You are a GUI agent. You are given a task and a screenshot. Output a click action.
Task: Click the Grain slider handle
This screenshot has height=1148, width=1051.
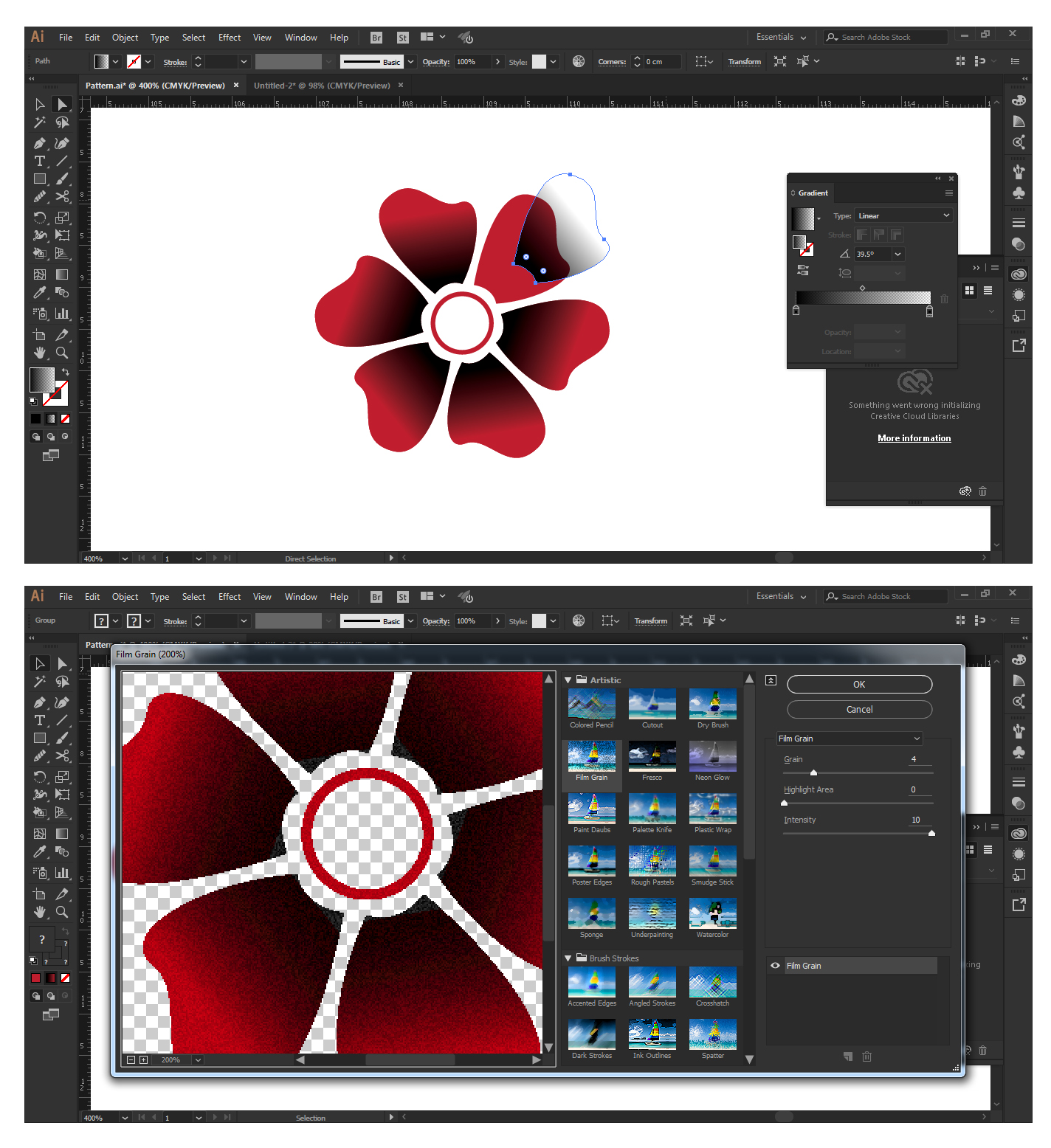click(814, 773)
